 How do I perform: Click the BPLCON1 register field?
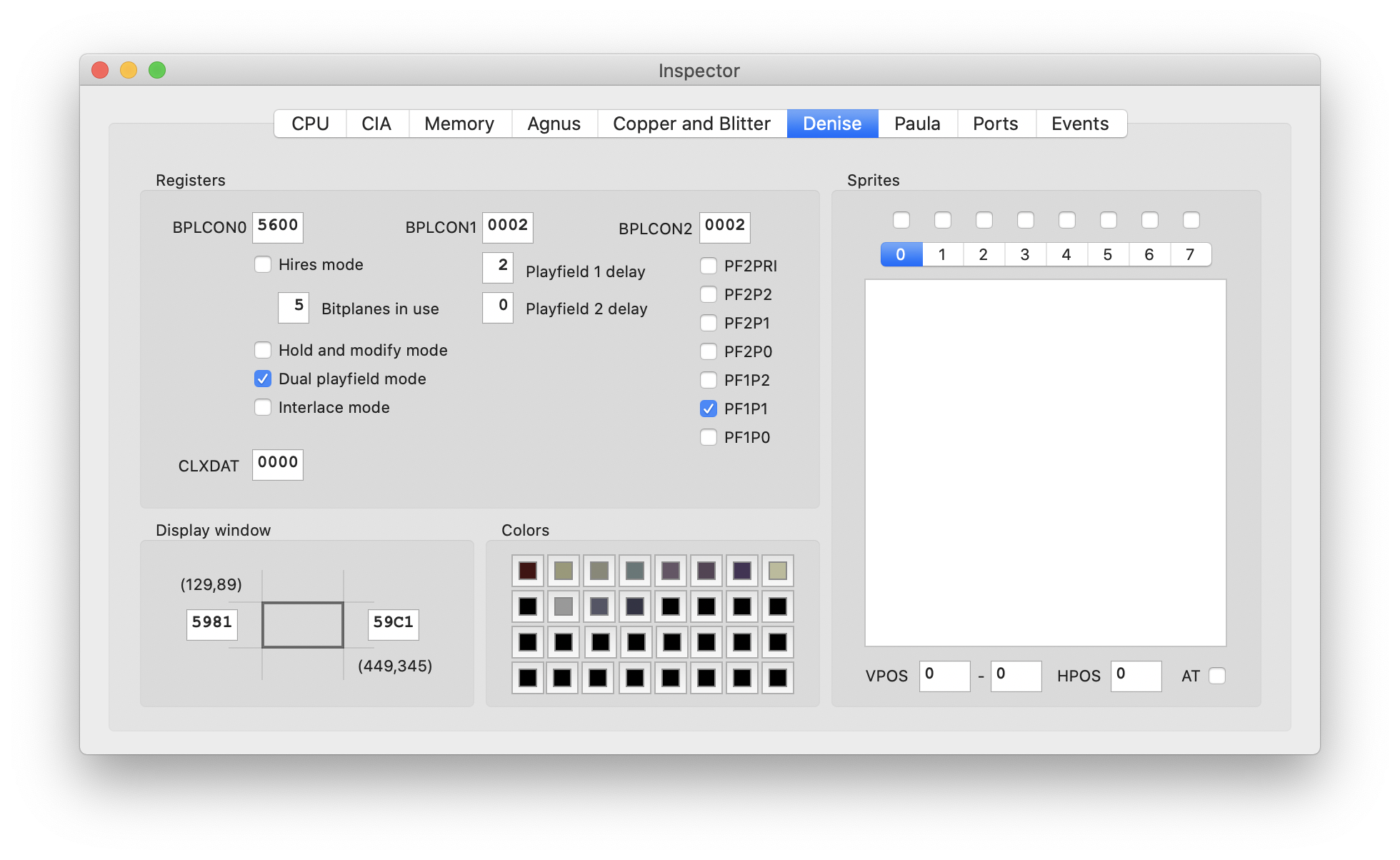[508, 227]
